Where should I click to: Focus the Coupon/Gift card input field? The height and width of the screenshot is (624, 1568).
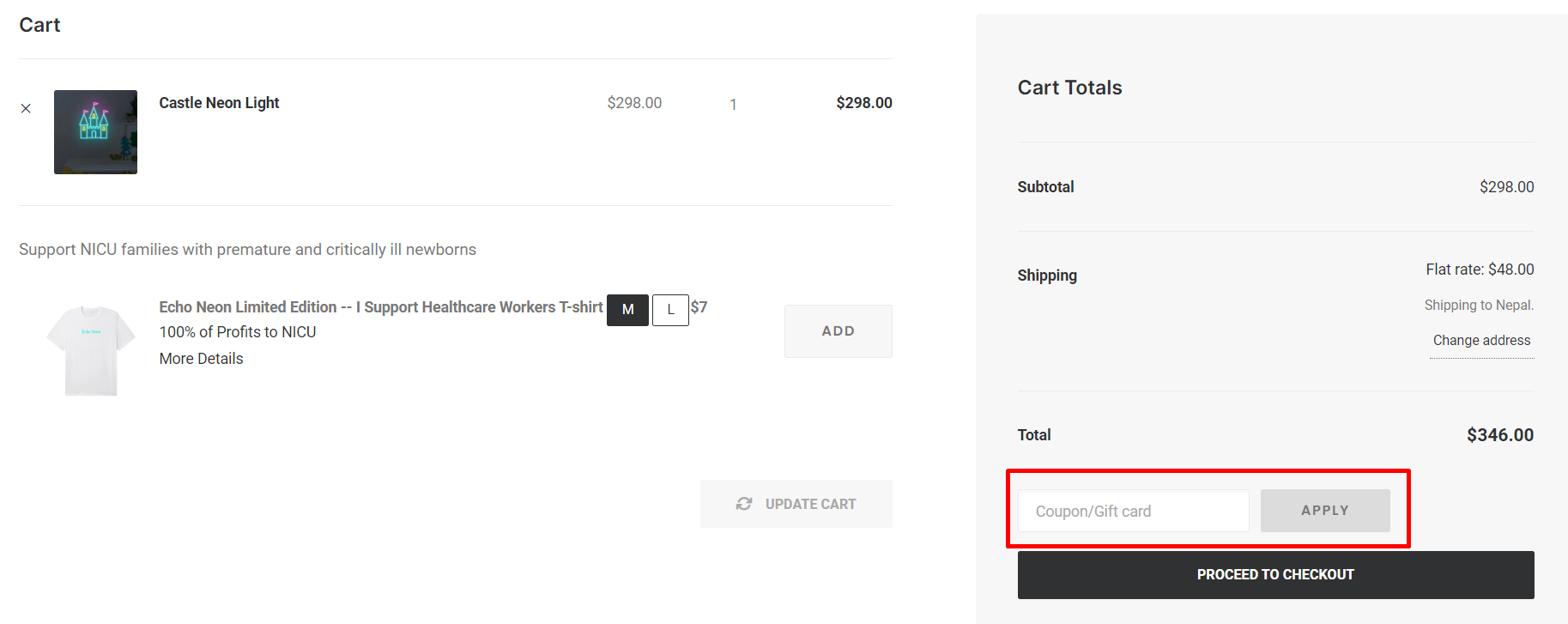(1133, 511)
